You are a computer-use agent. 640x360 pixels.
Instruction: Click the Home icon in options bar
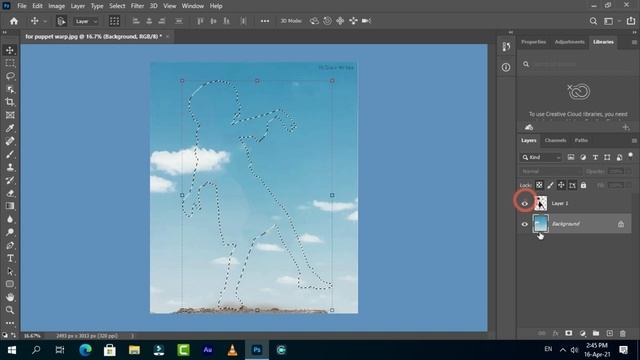(x=14, y=21)
